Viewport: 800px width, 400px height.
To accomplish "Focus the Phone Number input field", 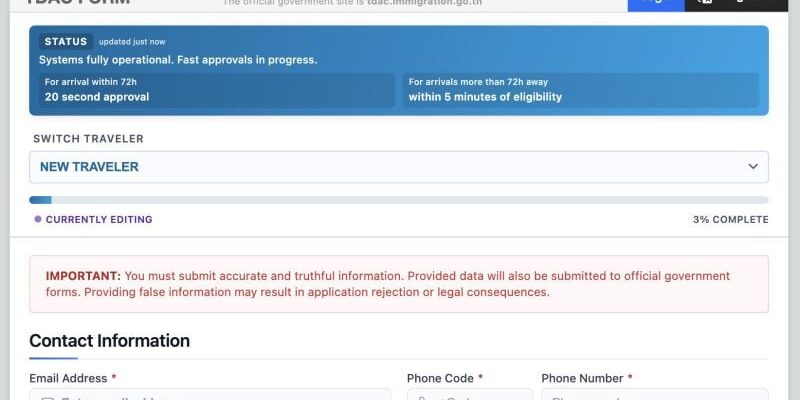I will pos(655,394).
